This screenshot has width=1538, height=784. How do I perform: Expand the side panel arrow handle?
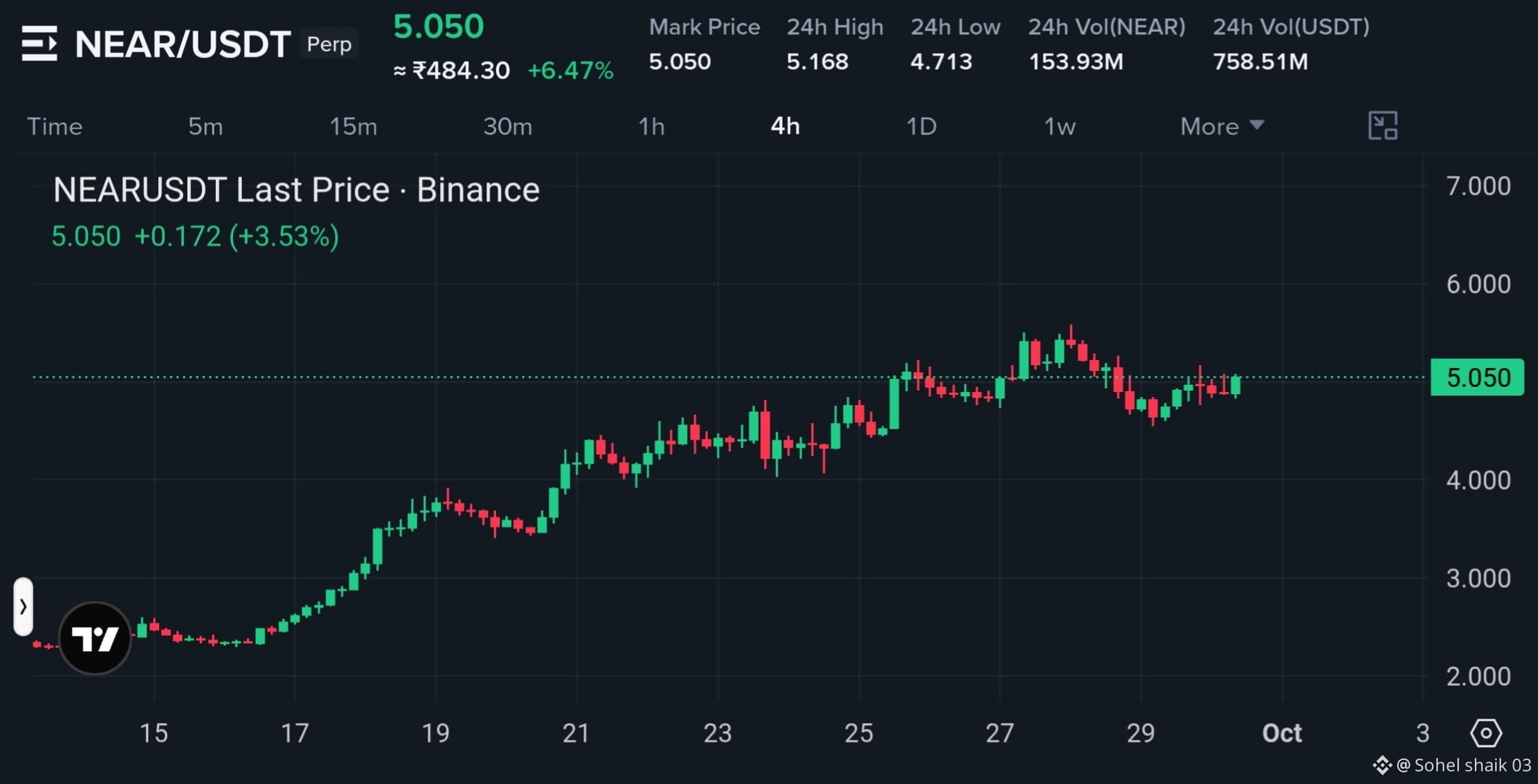(23, 606)
